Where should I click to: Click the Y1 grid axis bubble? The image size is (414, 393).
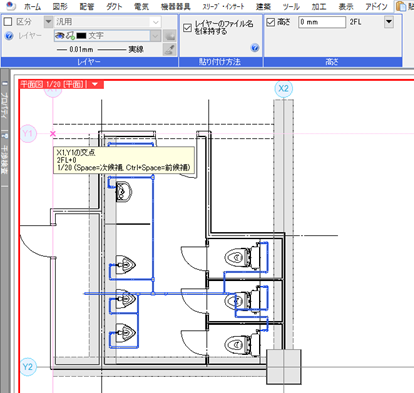28,134
